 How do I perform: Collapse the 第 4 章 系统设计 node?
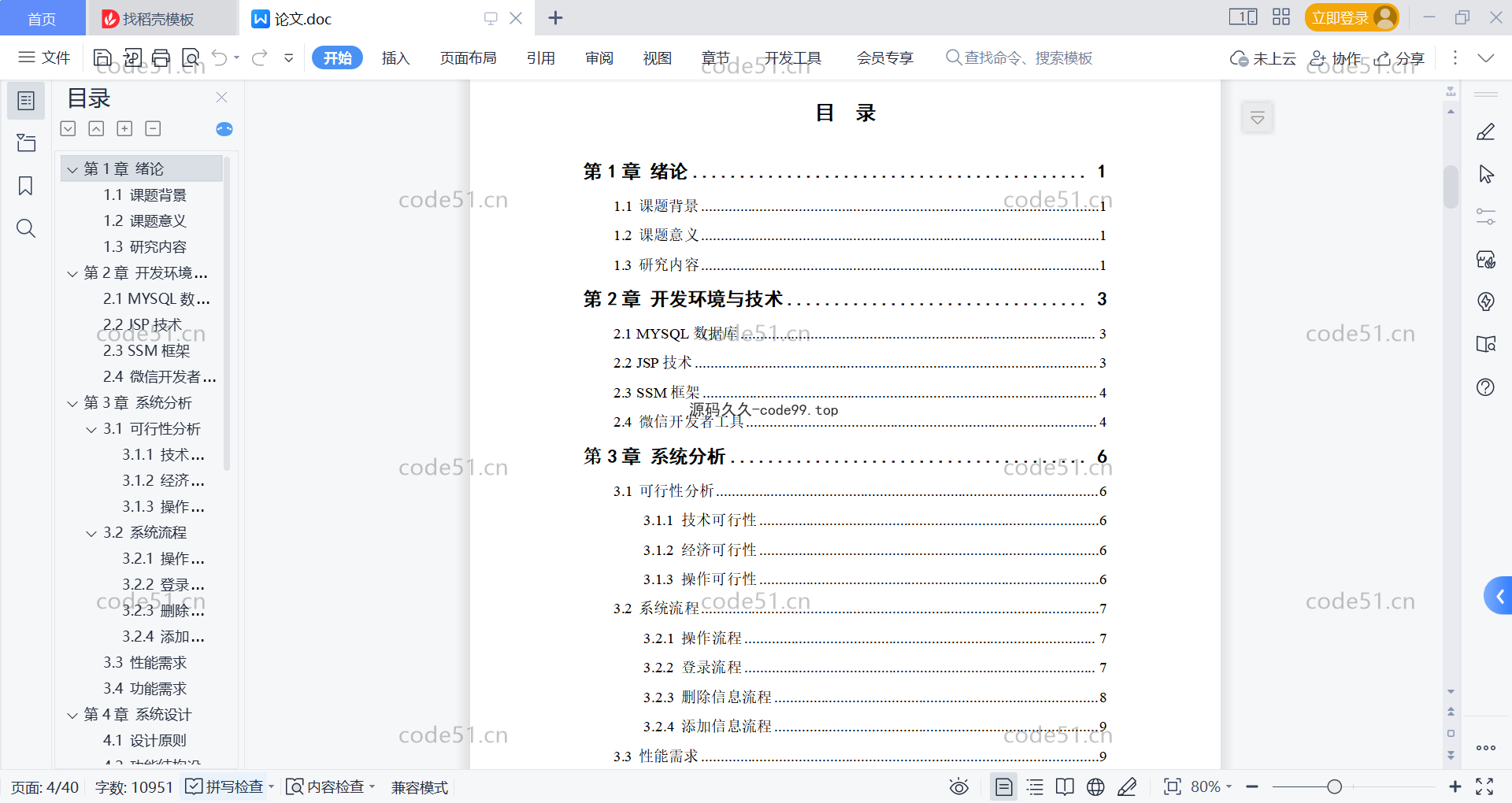[72, 716]
